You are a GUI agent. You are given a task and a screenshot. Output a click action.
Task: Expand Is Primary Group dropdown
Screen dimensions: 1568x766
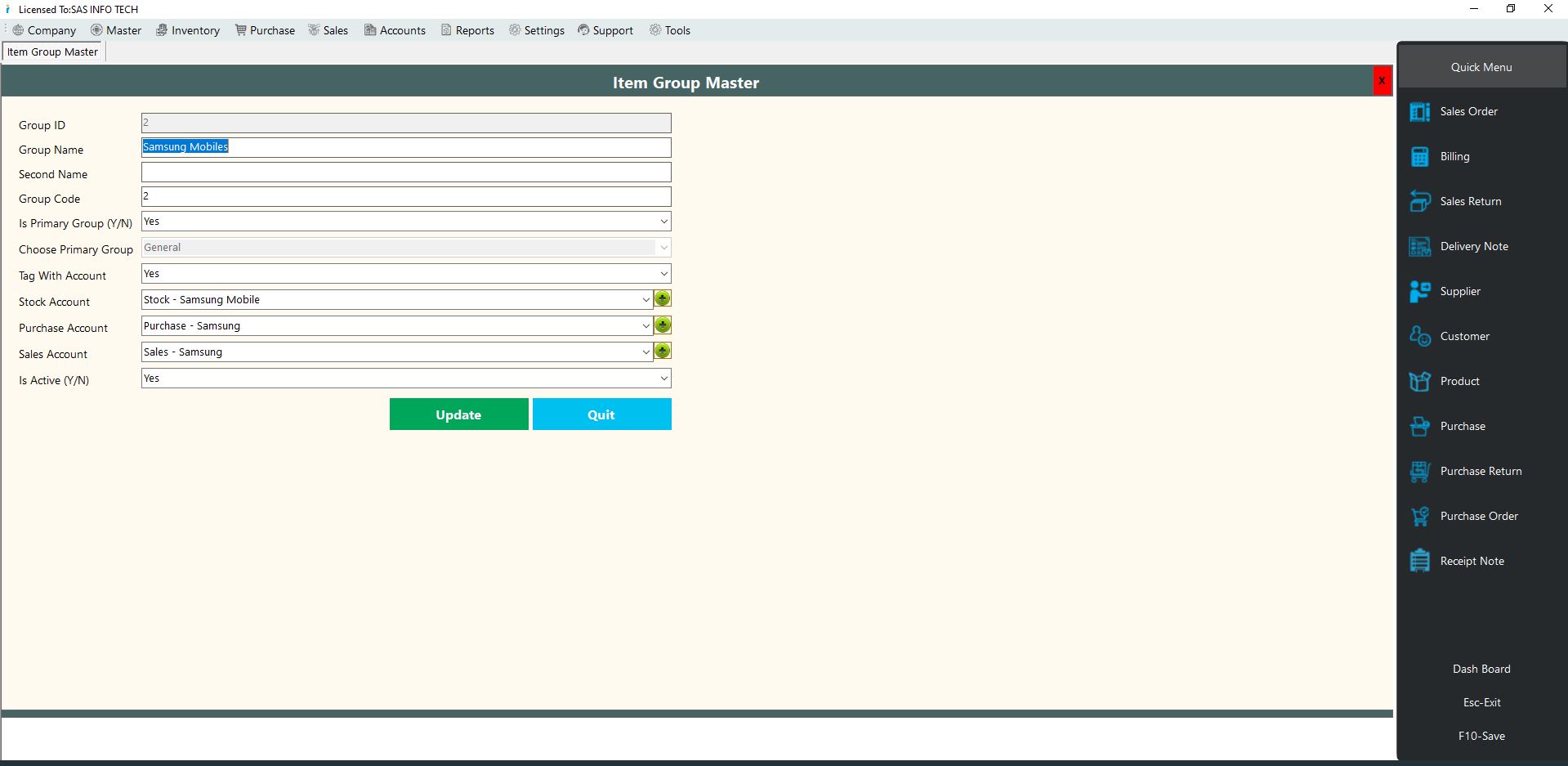click(663, 222)
